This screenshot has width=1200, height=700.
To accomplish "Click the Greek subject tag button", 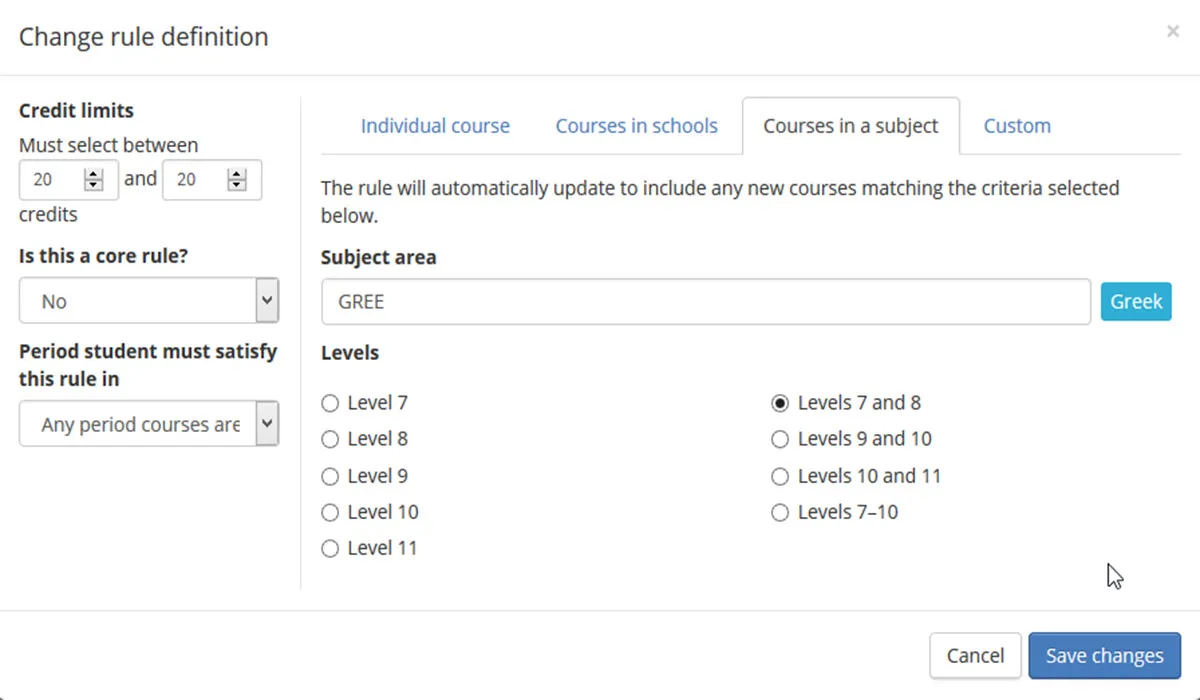I will [1136, 302].
